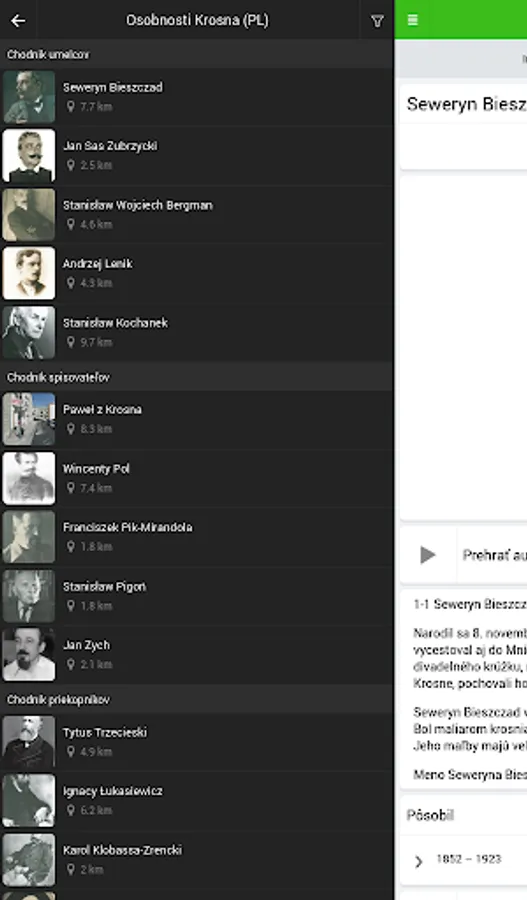Click the Chodník spisovateľov section header
Screen dimensions: 527x900
(197, 377)
